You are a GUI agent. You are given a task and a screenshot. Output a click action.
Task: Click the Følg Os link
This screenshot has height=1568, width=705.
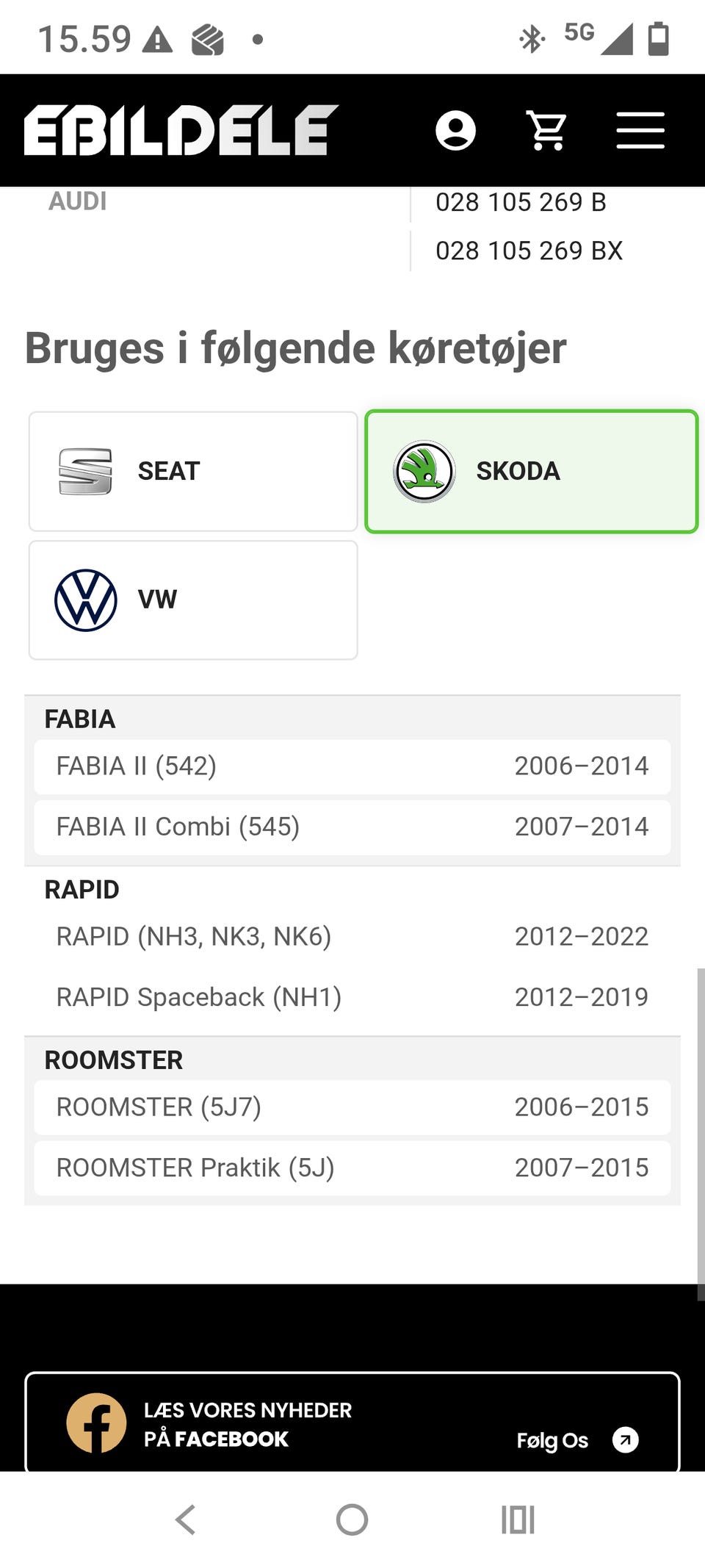point(552,1440)
